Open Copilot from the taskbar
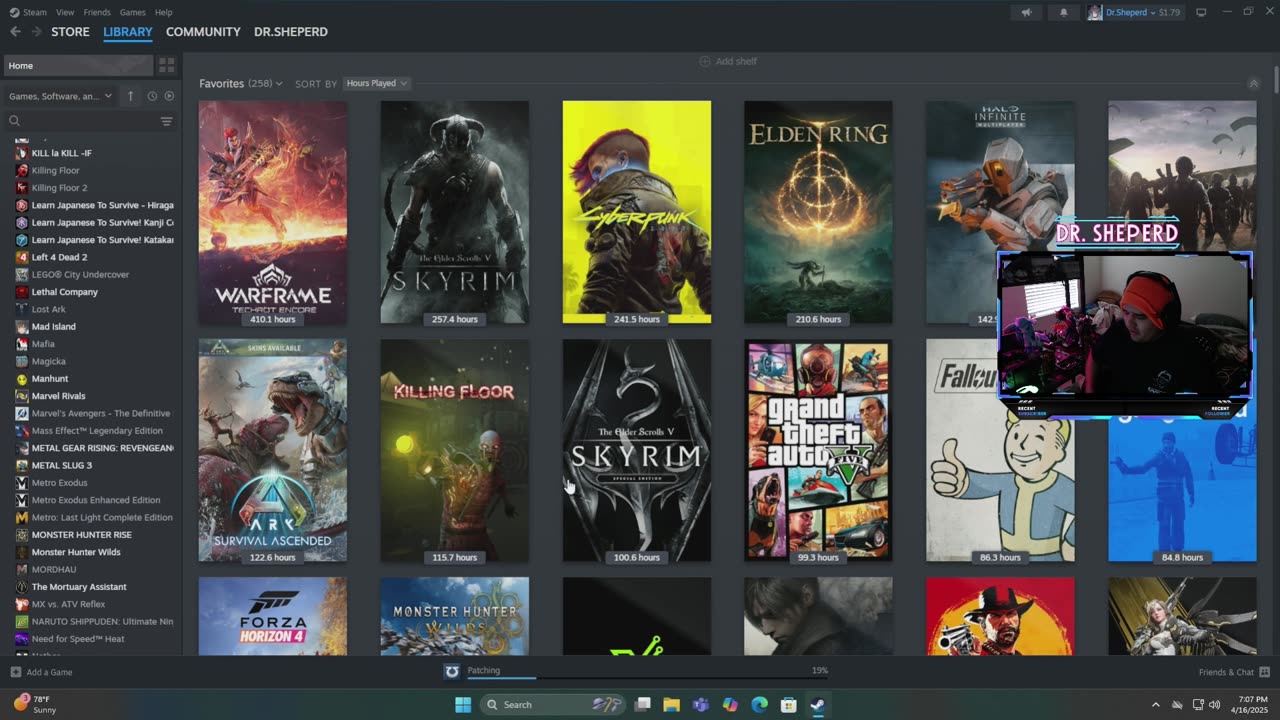 (730, 705)
